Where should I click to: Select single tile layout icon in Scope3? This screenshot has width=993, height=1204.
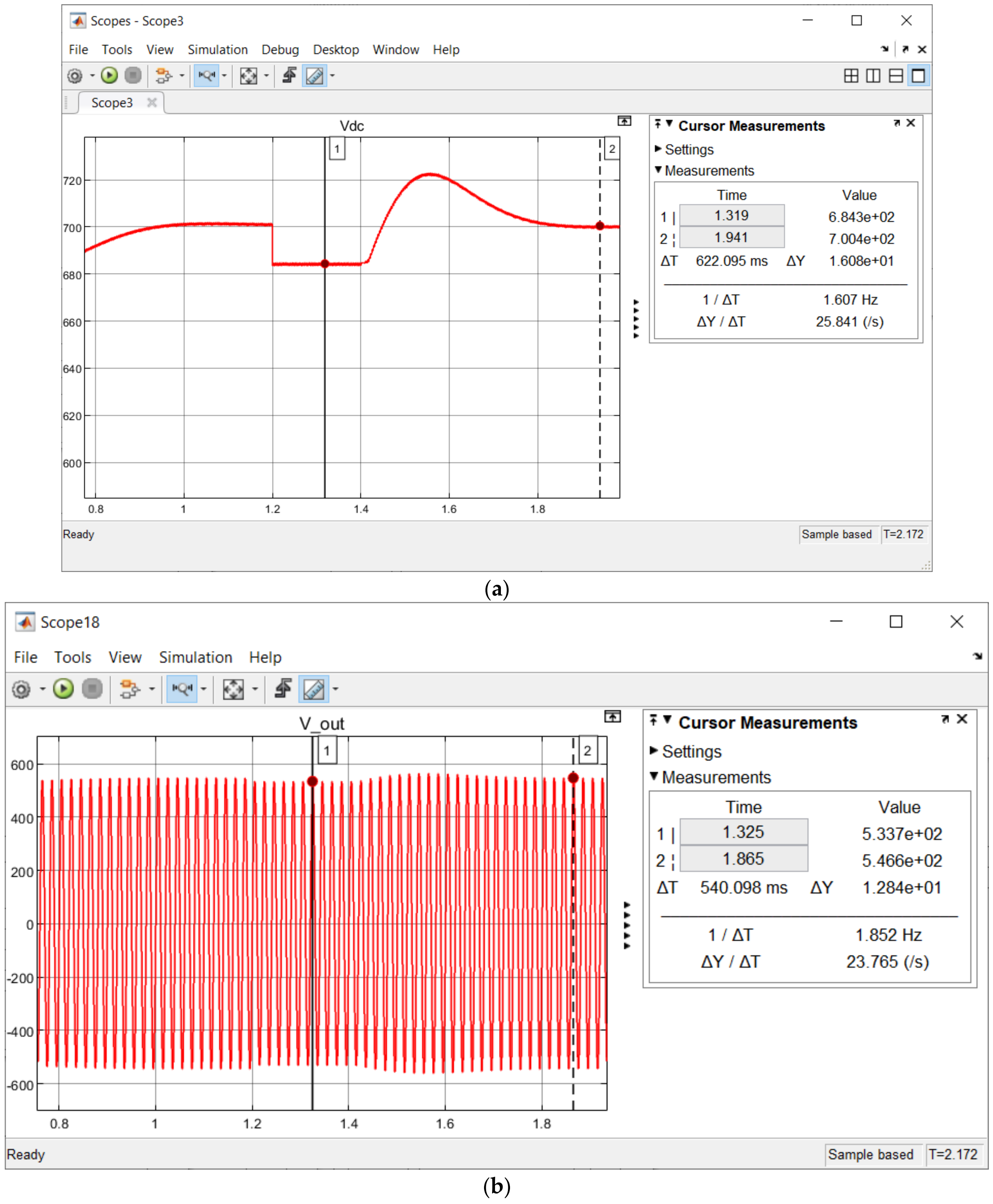point(918,76)
